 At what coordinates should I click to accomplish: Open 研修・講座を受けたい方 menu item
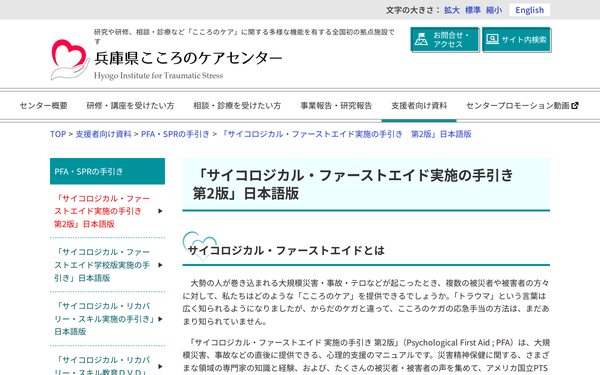130,106
